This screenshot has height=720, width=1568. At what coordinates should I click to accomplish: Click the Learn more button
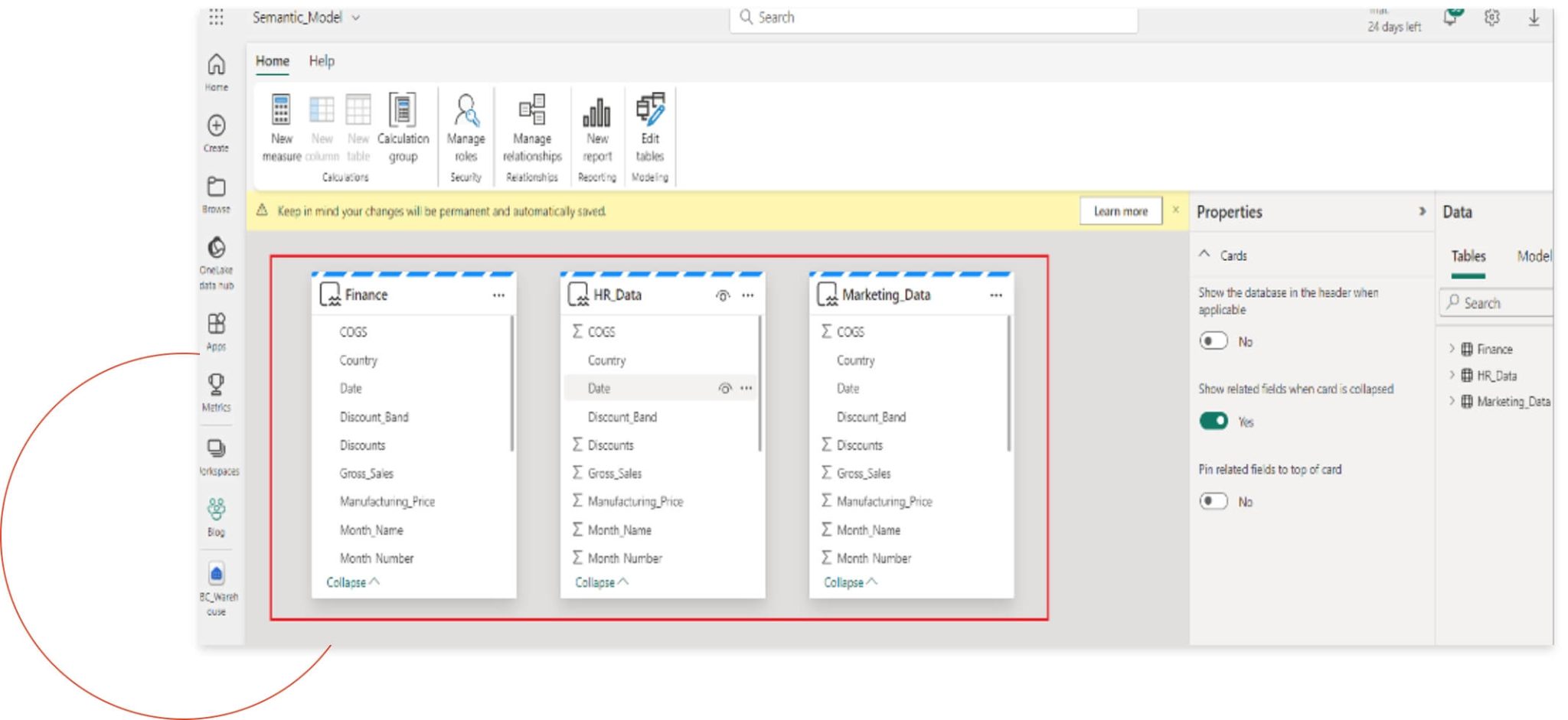(x=1121, y=211)
